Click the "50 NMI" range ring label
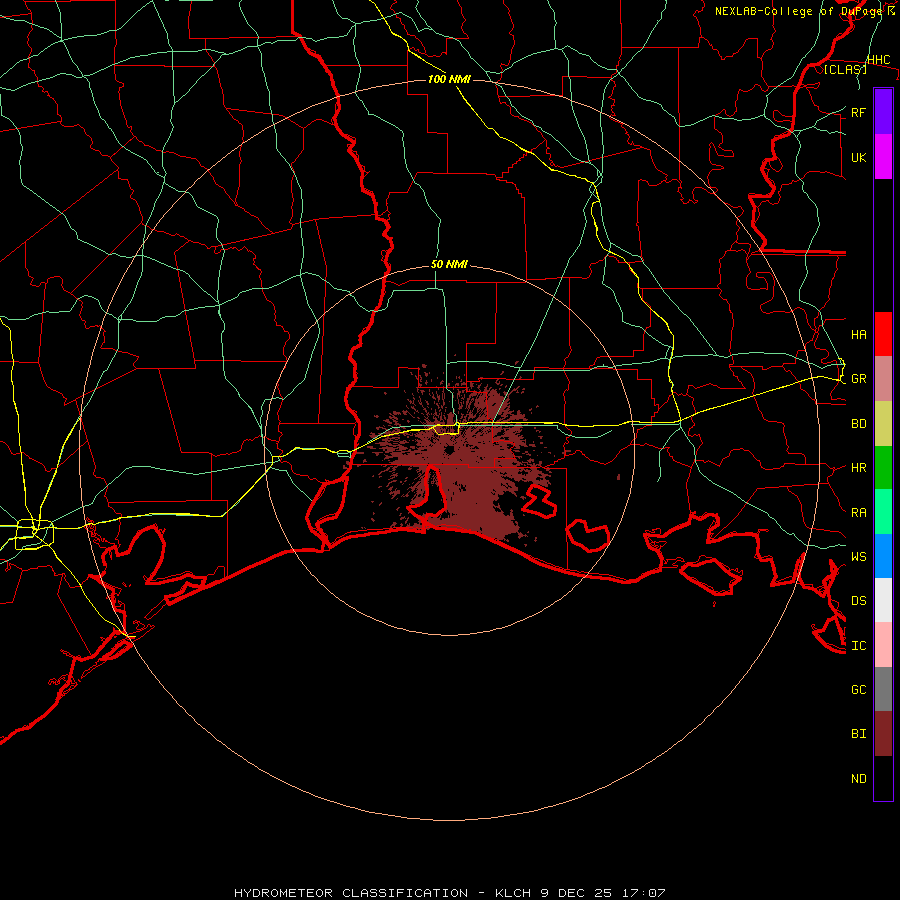This screenshot has width=900, height=900. pos(449,264)
